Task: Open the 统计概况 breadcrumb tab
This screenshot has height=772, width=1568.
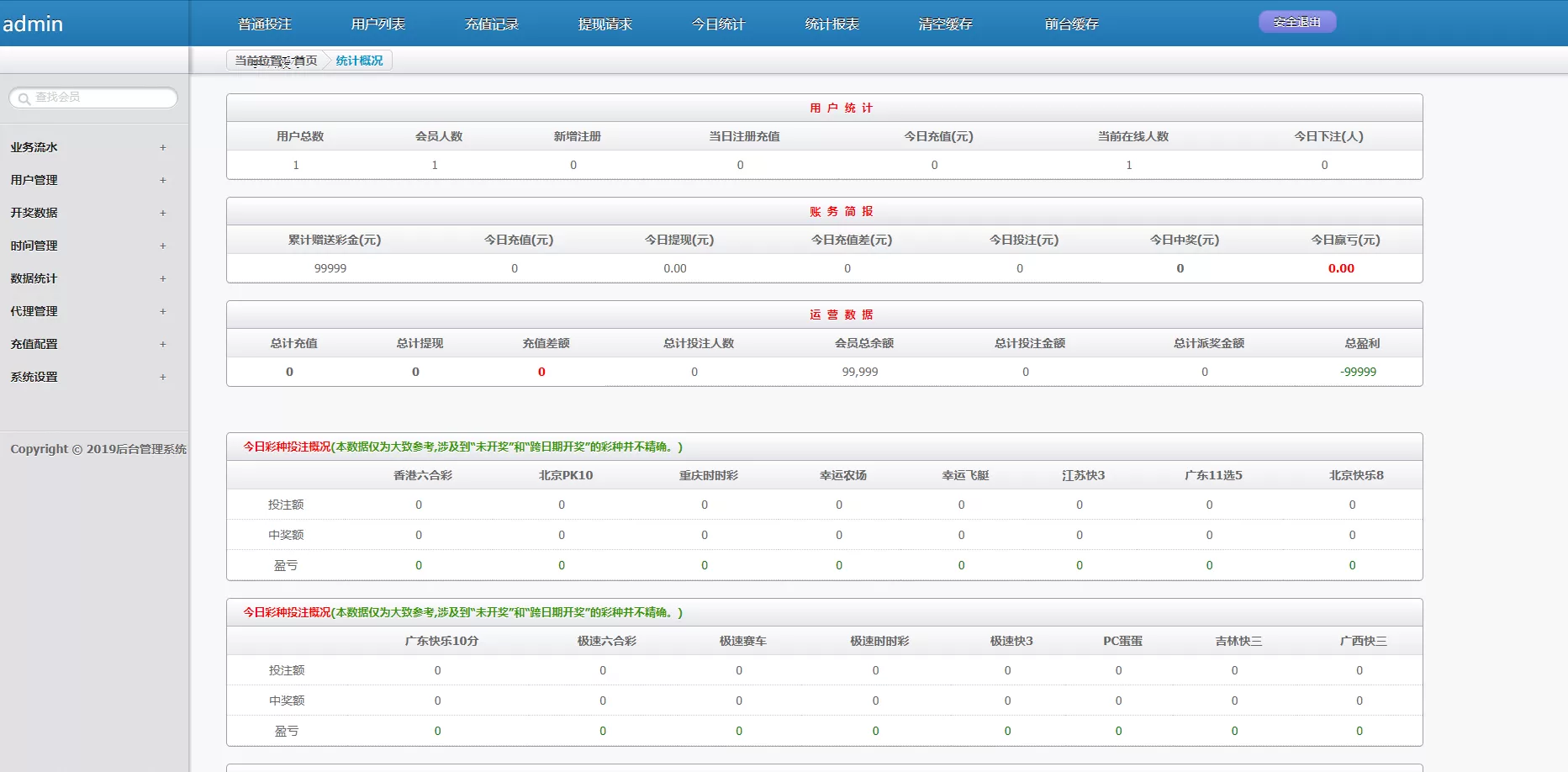Action: click(357, 60)
